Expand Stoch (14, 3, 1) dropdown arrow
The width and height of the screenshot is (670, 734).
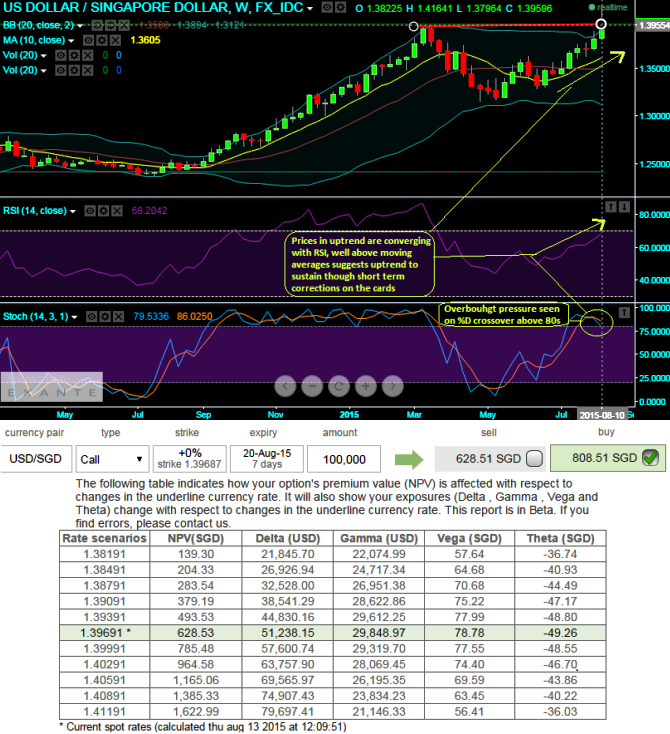[74, 317]
